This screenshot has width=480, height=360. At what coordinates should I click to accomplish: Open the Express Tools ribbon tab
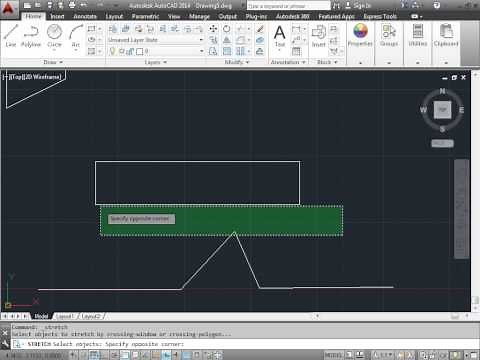(x=380, y=16)
